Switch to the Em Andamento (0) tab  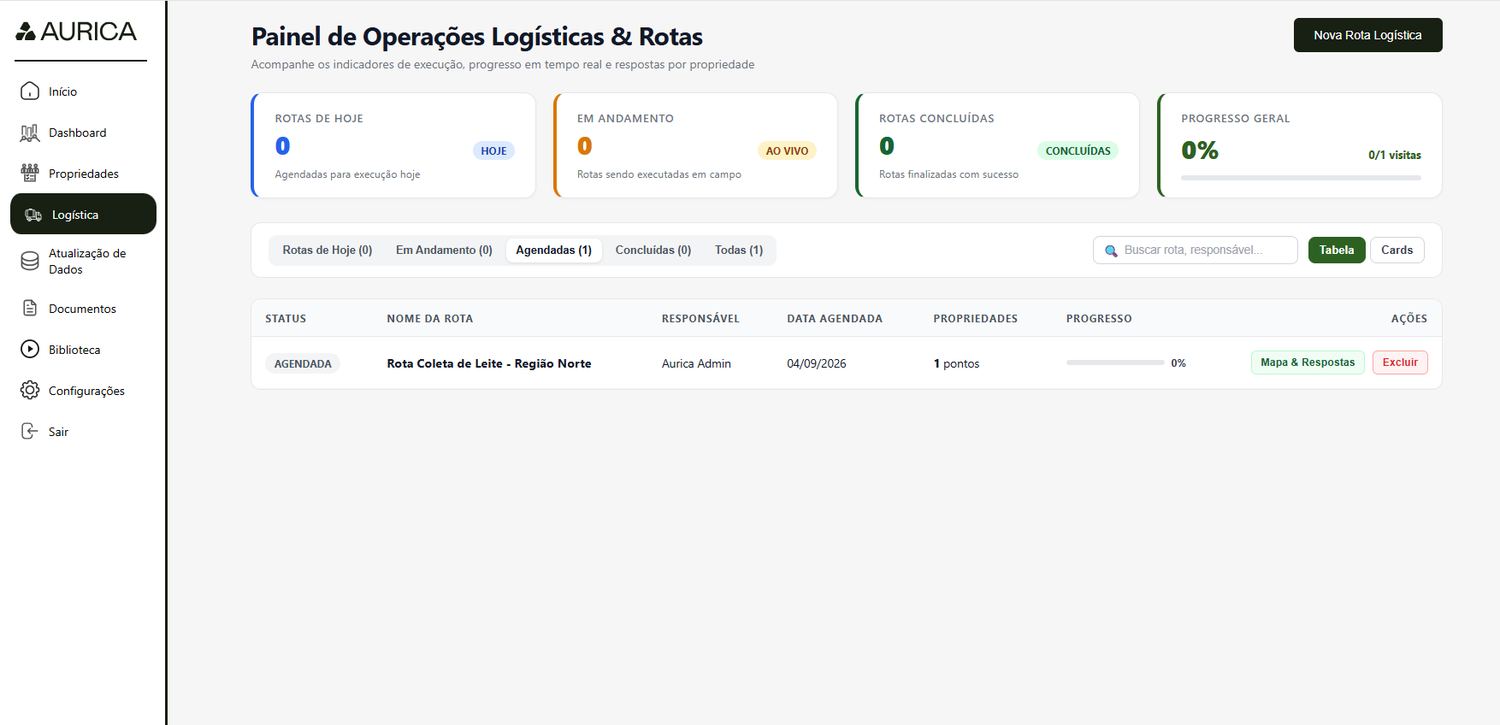[x=444, y=250]
